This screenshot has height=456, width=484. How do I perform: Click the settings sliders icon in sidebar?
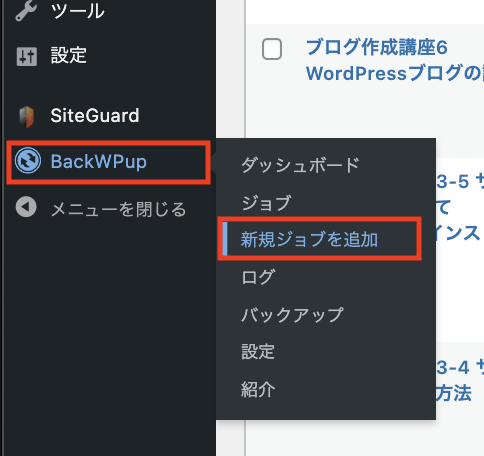point(27,56)
